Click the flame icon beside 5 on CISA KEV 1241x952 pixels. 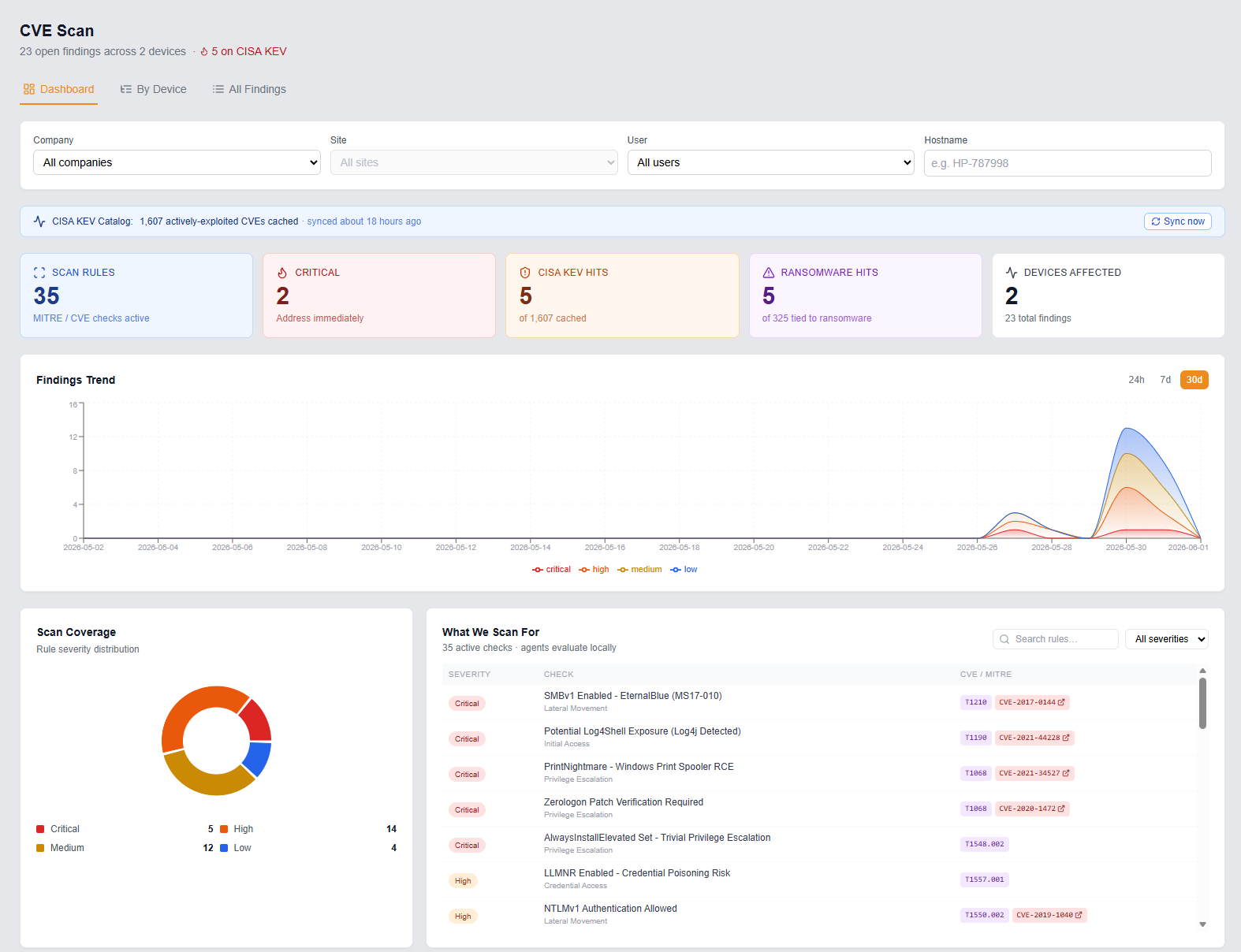pyautogui.click(x=204, y=51)
